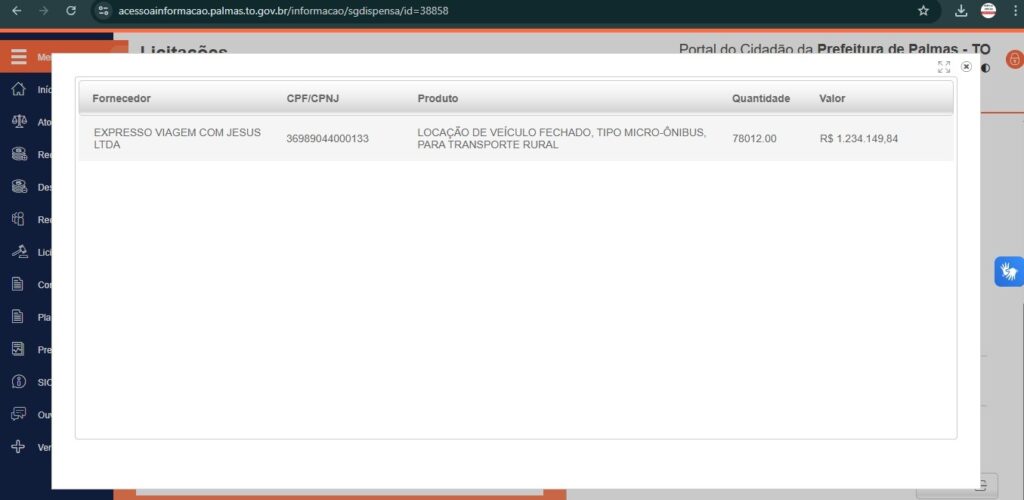
Task: Click the browser profile avatar
Action: [988, 10]
